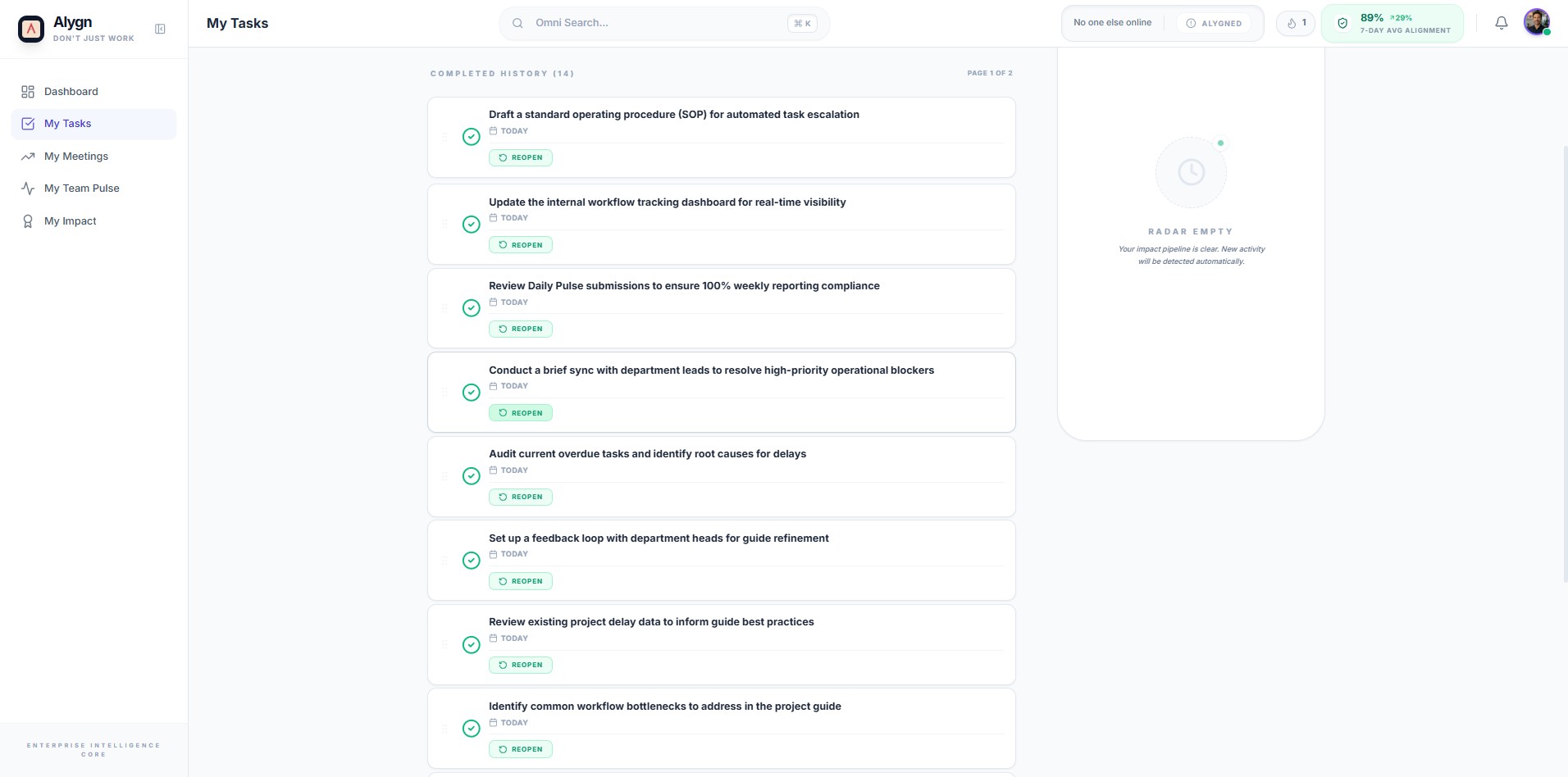Select My Tasks in the sidebar
The image size is (1568, 777).
click(x=93, y=124)
